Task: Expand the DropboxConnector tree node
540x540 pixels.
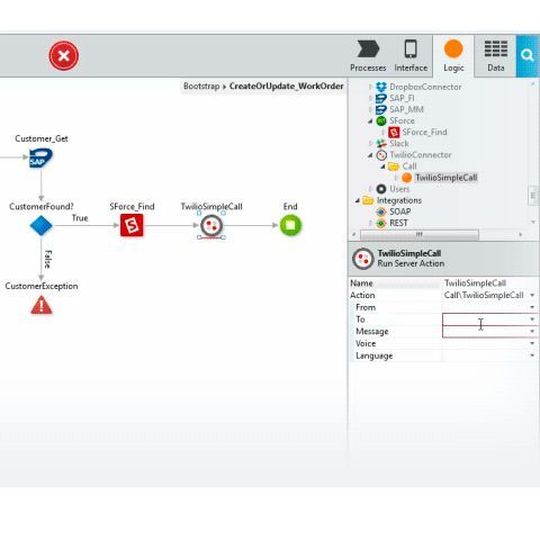Action: pos(371,87)
